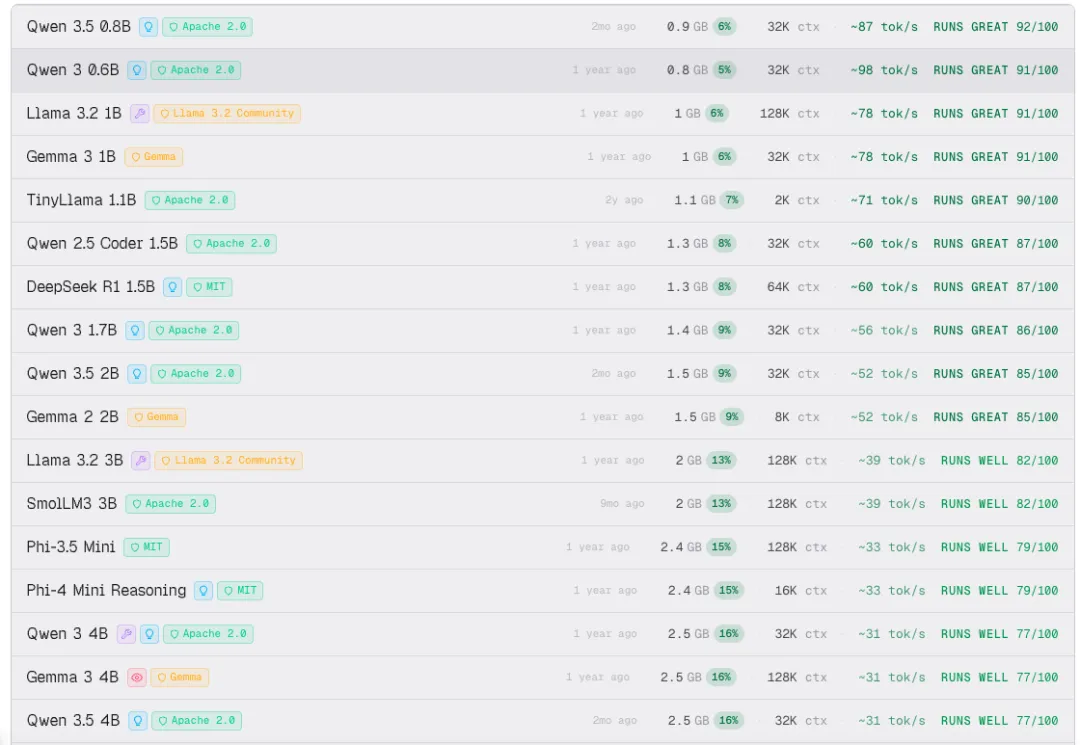Click the vision eye icon on Gemma 3 4B
This screenshot has width=1080, height=745.
click(x=137, y=678)
